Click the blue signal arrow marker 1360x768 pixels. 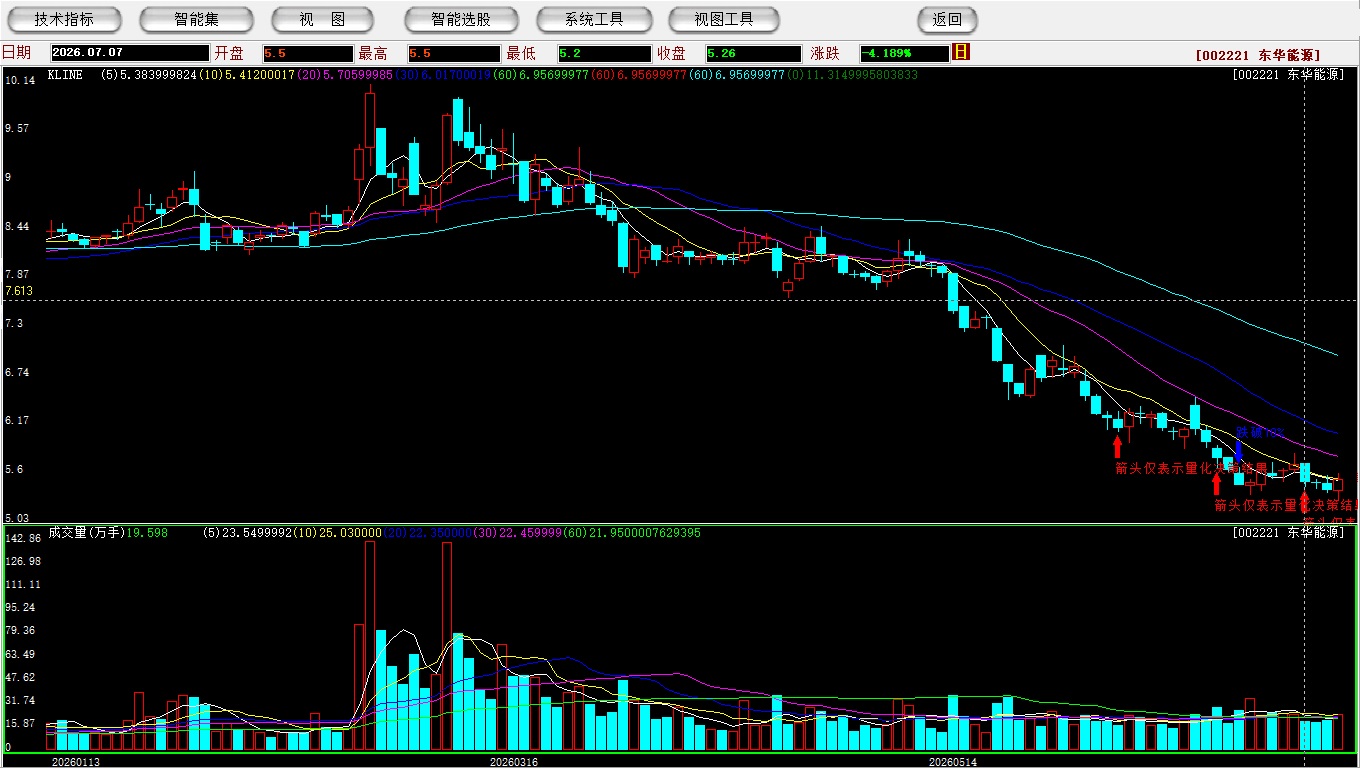[x=1239, y=450]
